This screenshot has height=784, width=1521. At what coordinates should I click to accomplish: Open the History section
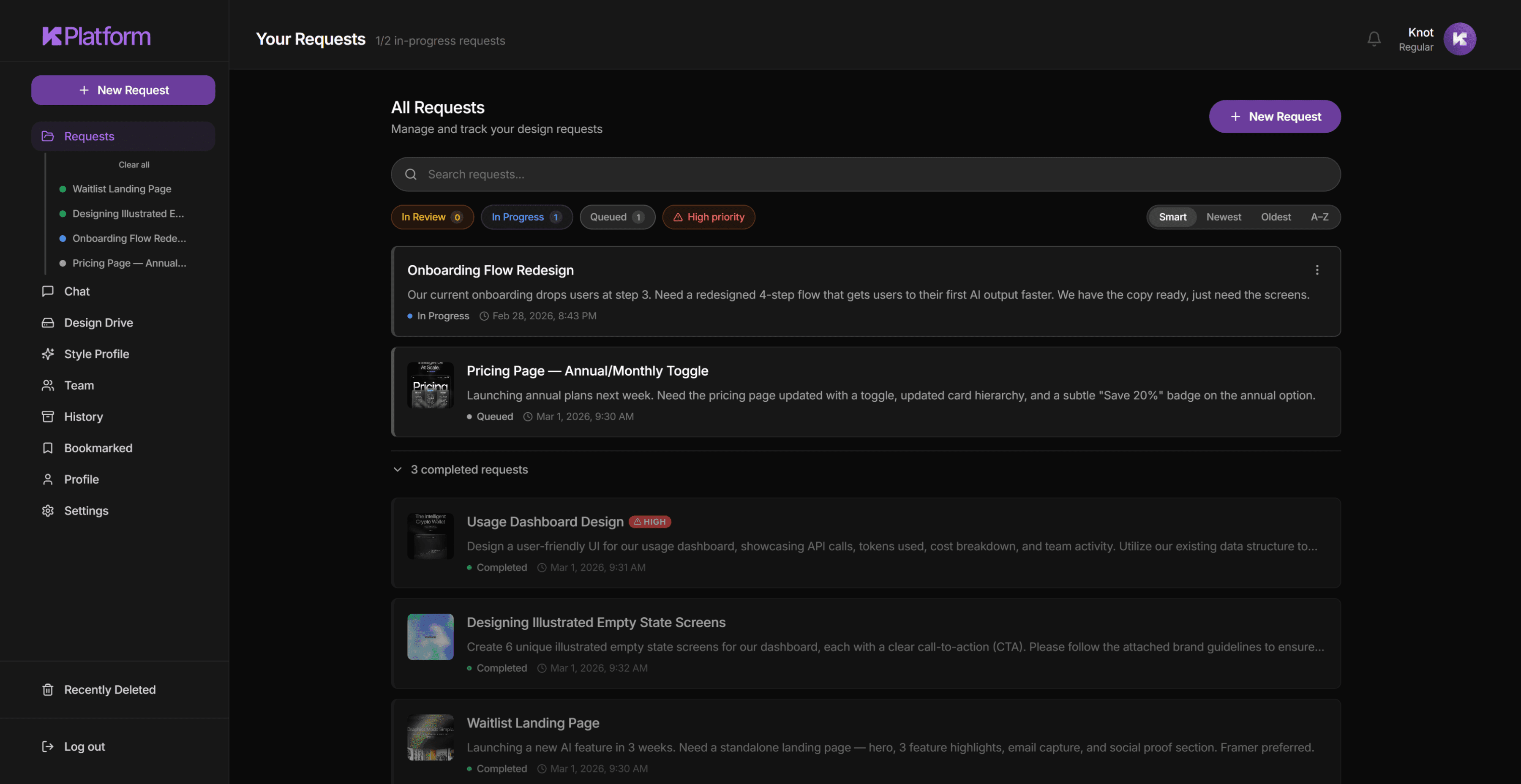coord(83,416)
